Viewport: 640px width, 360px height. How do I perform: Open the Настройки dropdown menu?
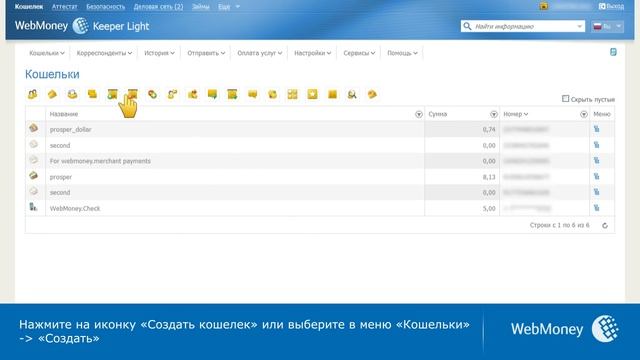pyautogui.click(x=313, y=53)
